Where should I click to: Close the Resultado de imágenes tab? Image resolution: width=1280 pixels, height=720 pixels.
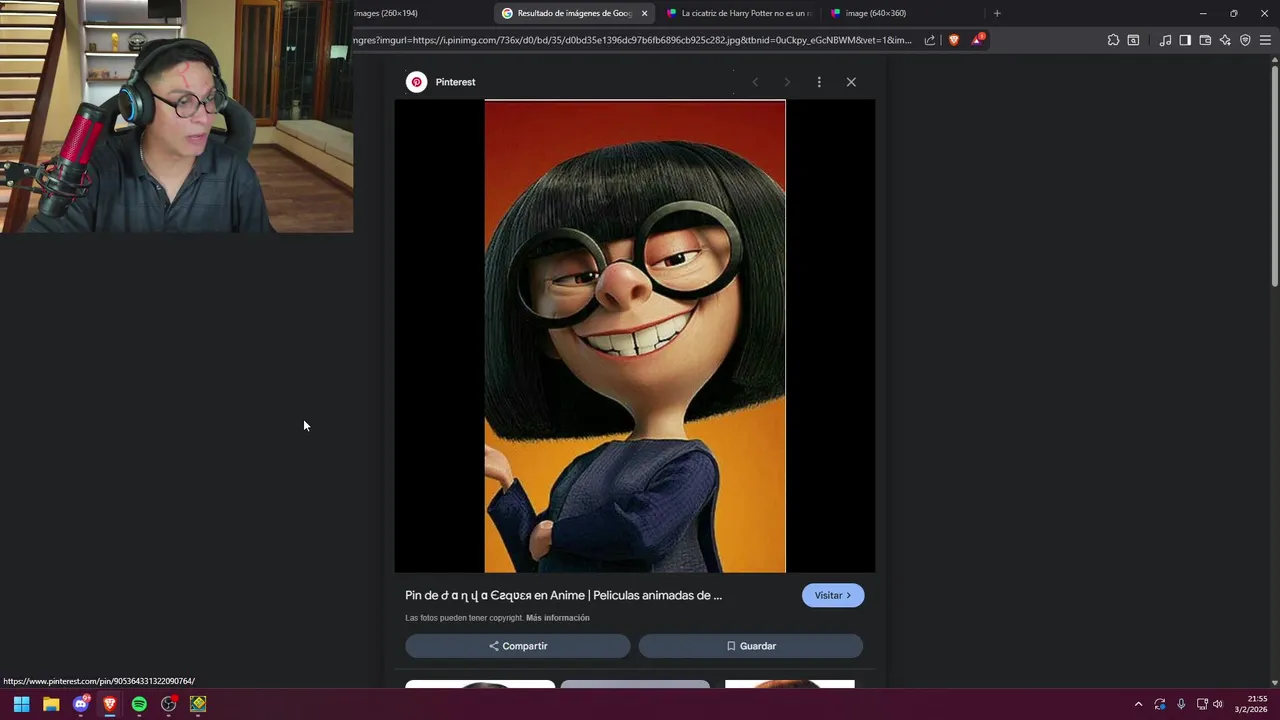tap(644, 13)
